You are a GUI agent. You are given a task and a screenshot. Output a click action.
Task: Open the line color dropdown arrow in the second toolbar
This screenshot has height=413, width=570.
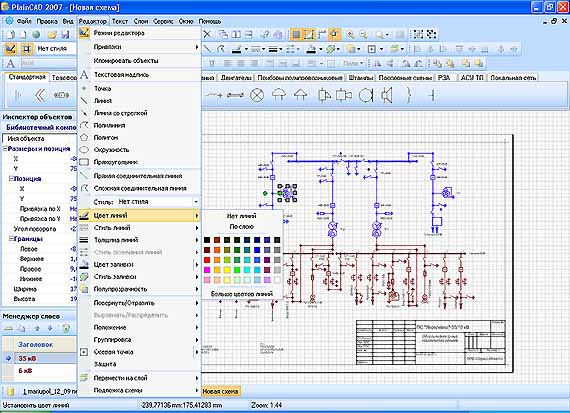tap(246, 49)
